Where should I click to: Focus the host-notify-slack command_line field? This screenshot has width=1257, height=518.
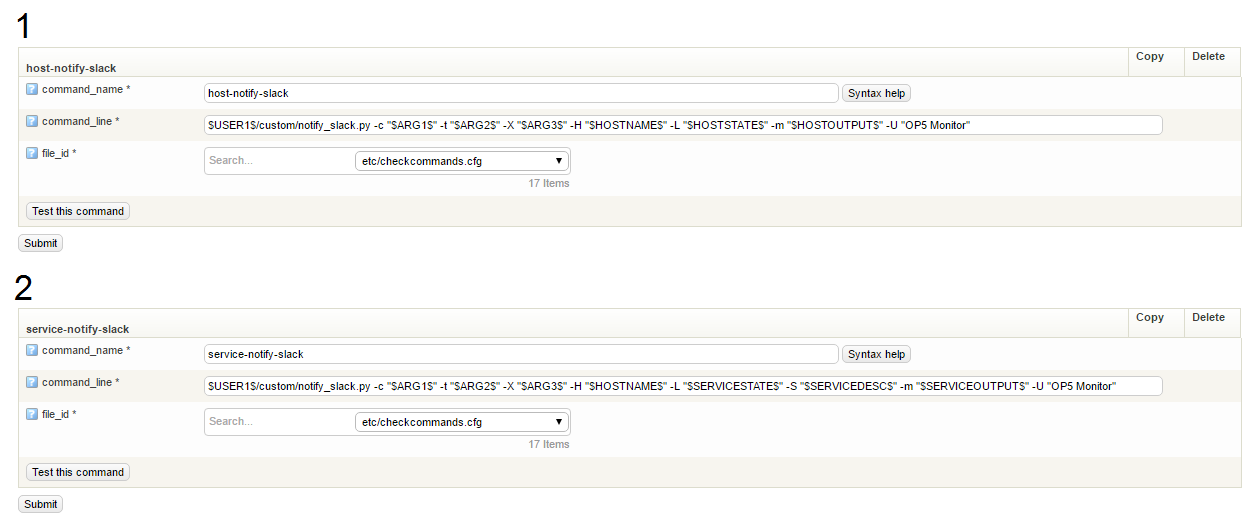(x=683, y=125)
